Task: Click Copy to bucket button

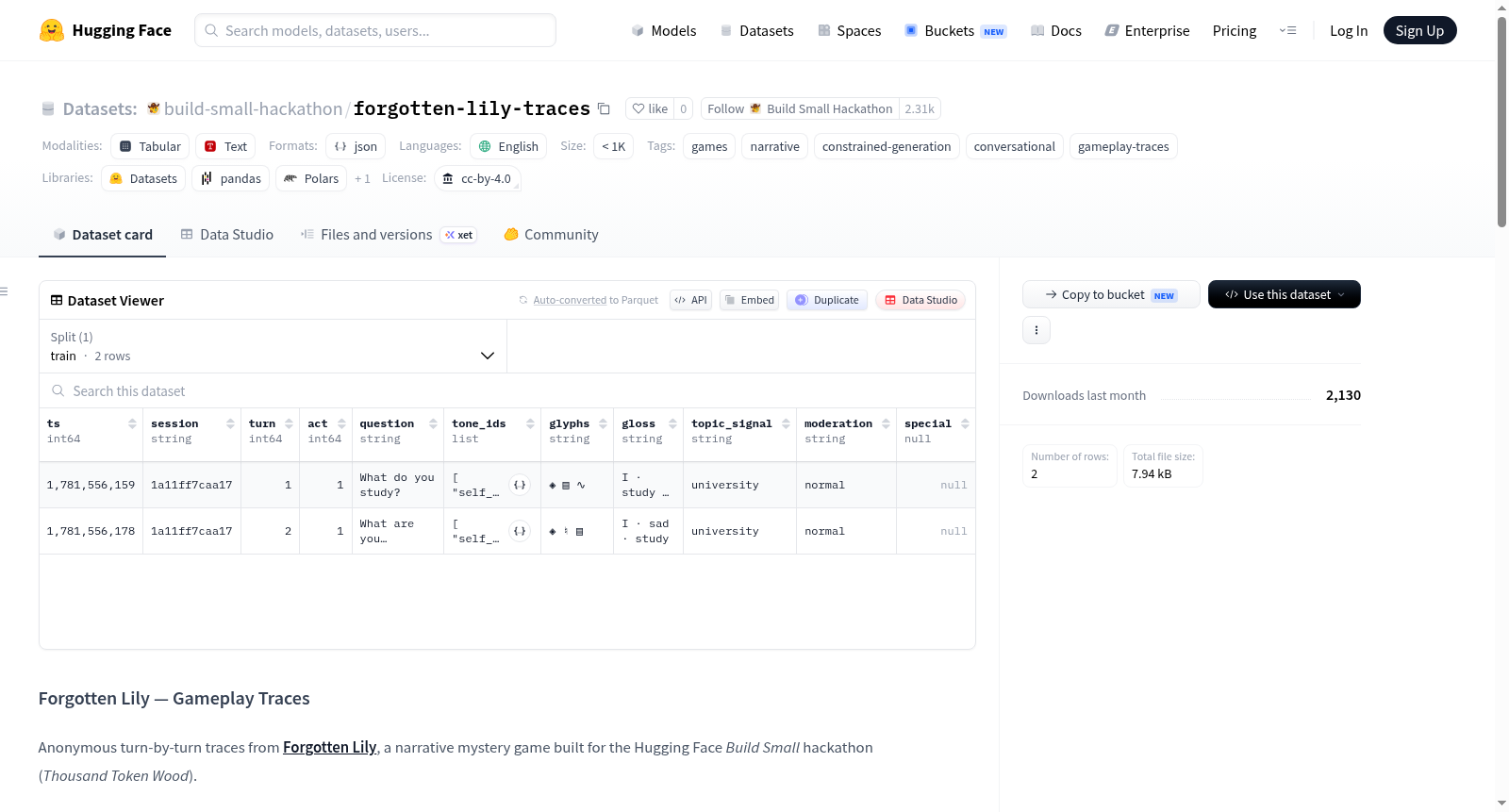Action: [1111, 294]
